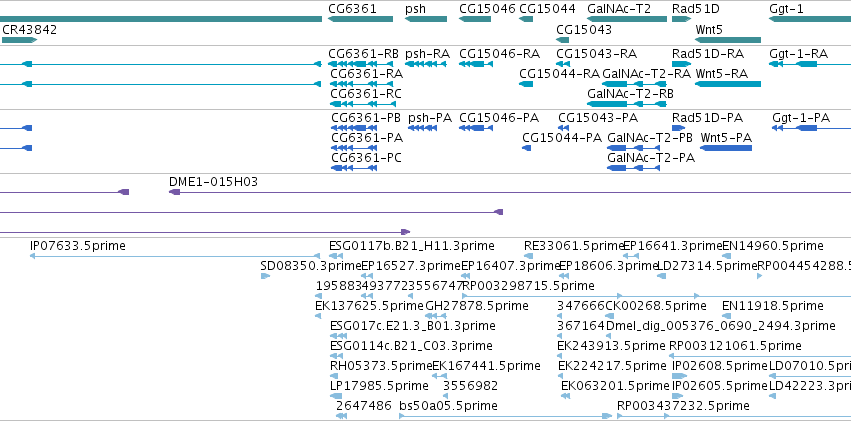This screenshot has height=421, width=851.
Task: Open the LD27314.5prime EST
Action: coord(661,276)
